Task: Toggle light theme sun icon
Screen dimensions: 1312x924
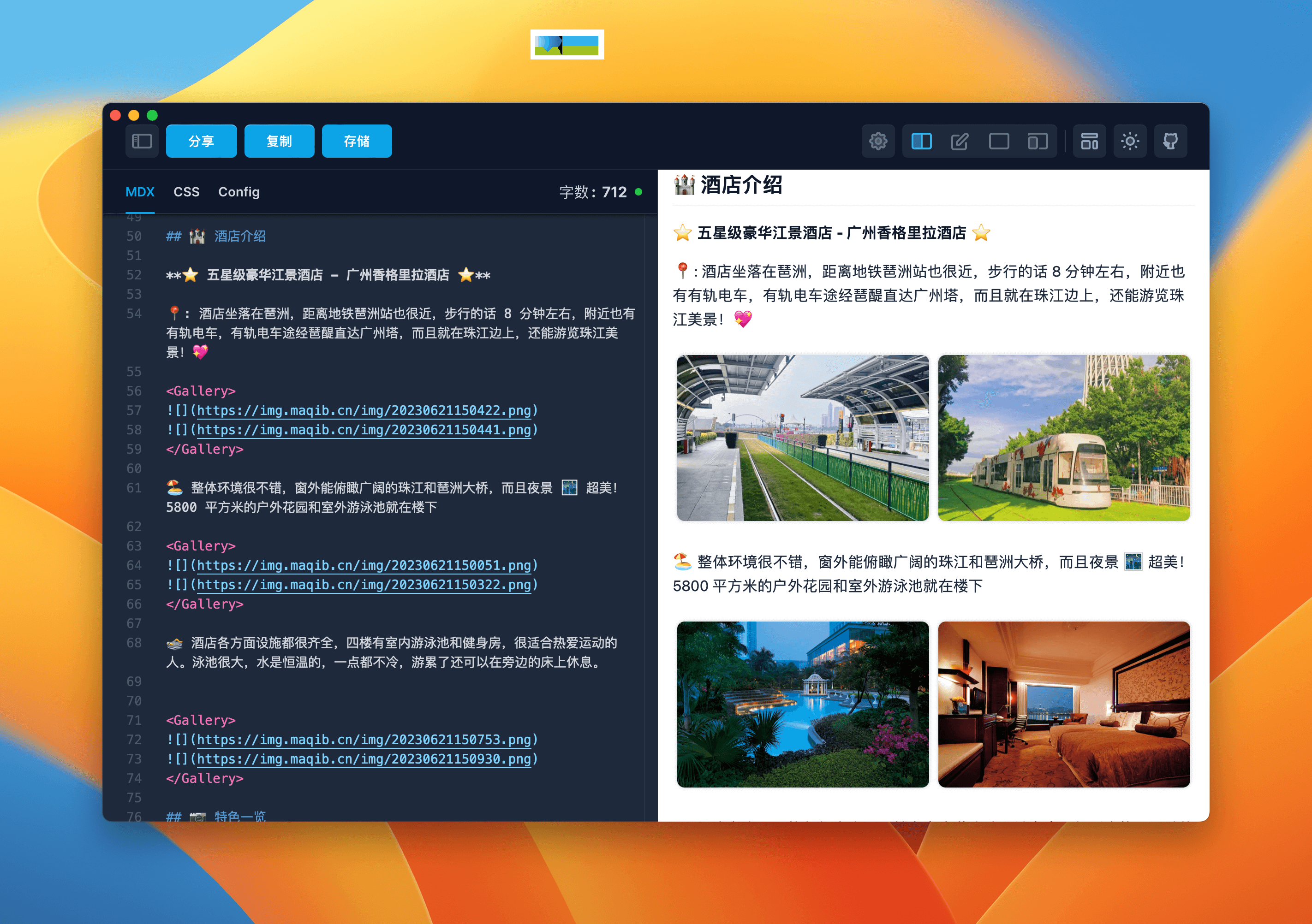Action: click(x=1130, y=141)
